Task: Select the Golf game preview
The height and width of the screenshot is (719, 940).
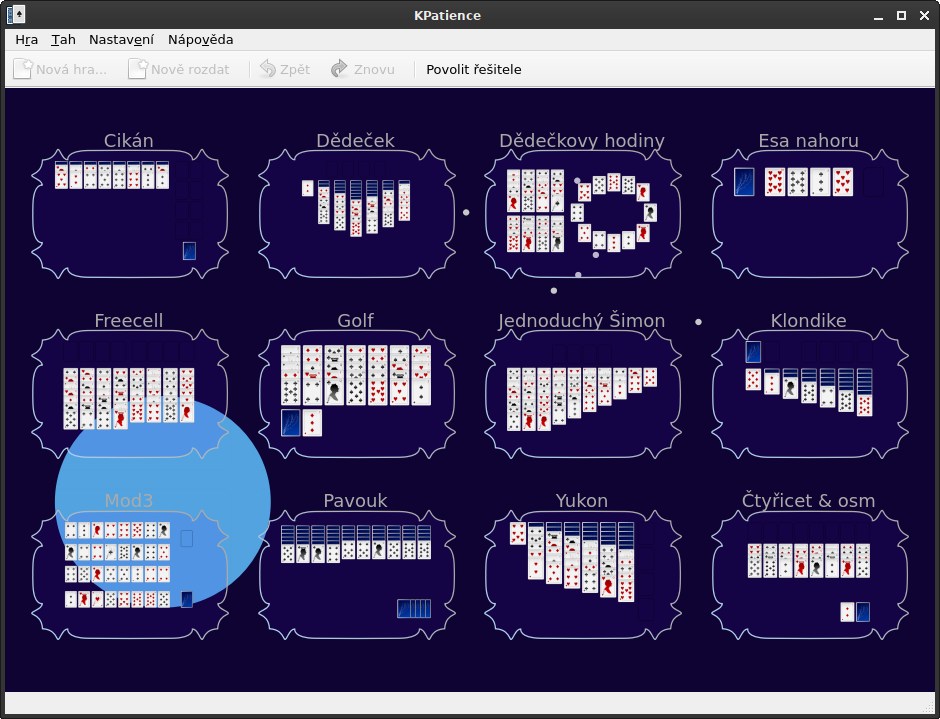Action: (x=356, y=394)
